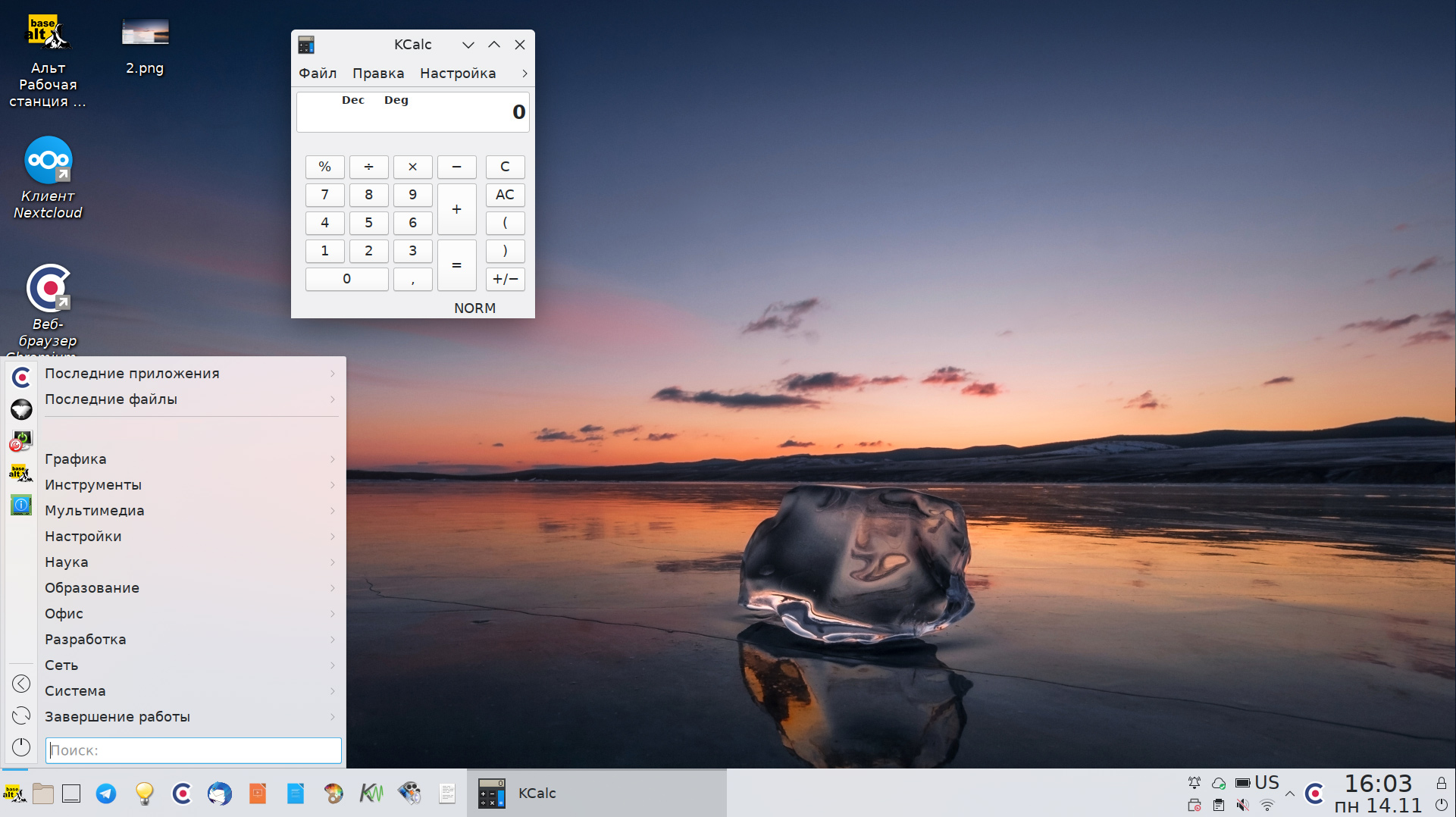Click the NORM status indicator in KCalc
The height and width of the screenshot is (817, 1456).
(x=475, y=308)
